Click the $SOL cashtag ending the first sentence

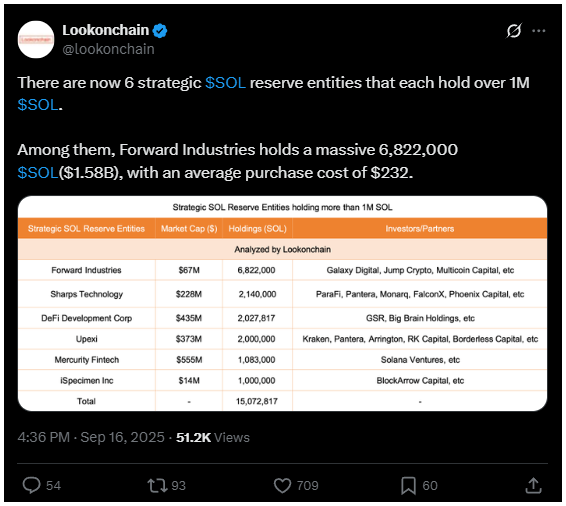click(x=38, y=105)
